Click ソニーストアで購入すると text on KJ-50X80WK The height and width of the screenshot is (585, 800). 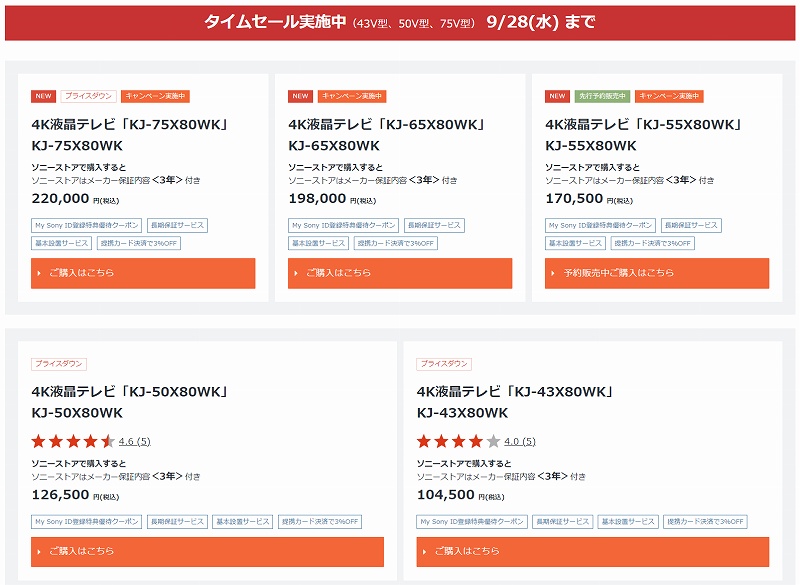click(79, 464)
